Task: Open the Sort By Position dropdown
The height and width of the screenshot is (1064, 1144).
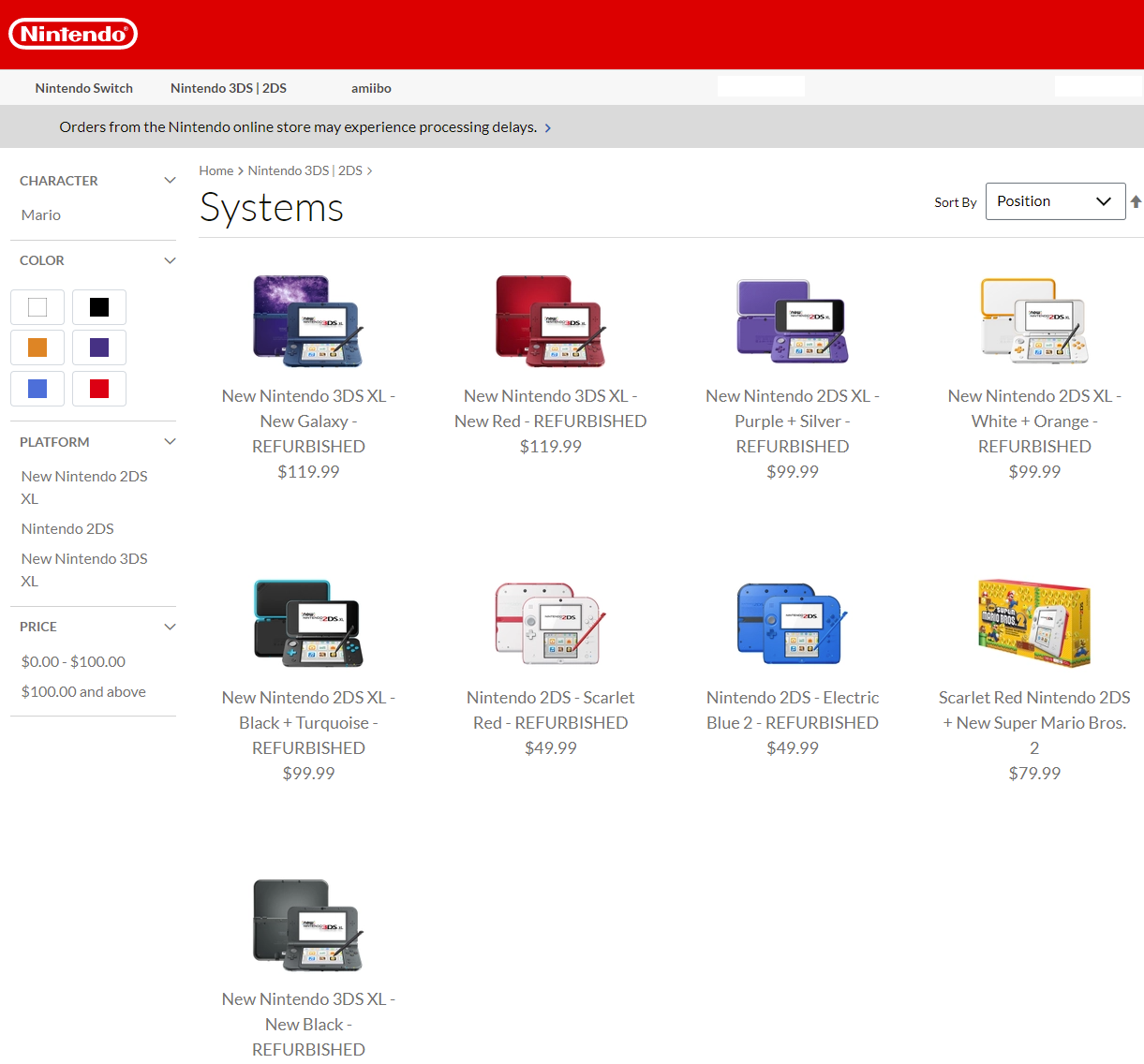Action: point(1055,201)
